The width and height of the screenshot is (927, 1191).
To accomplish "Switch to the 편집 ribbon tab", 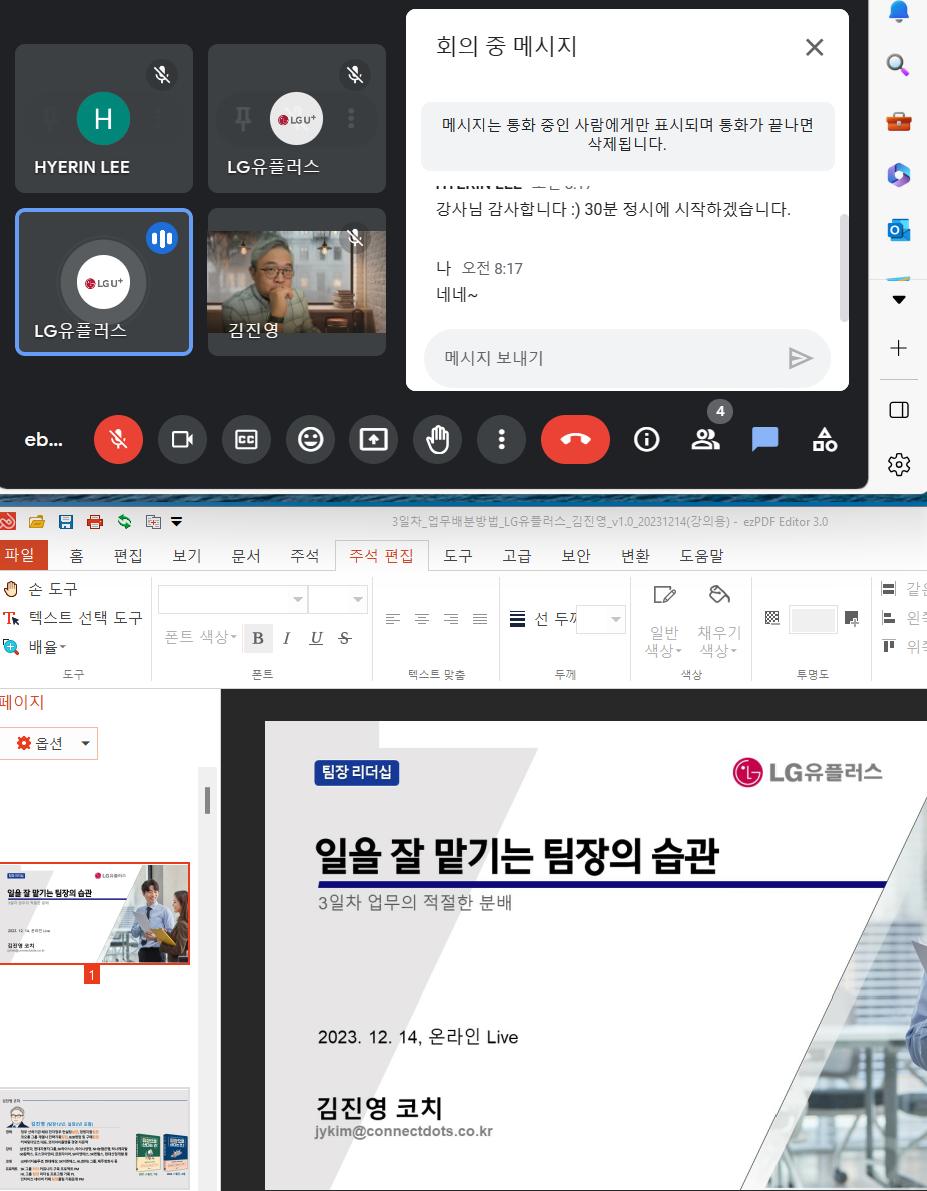I will 128,555.
